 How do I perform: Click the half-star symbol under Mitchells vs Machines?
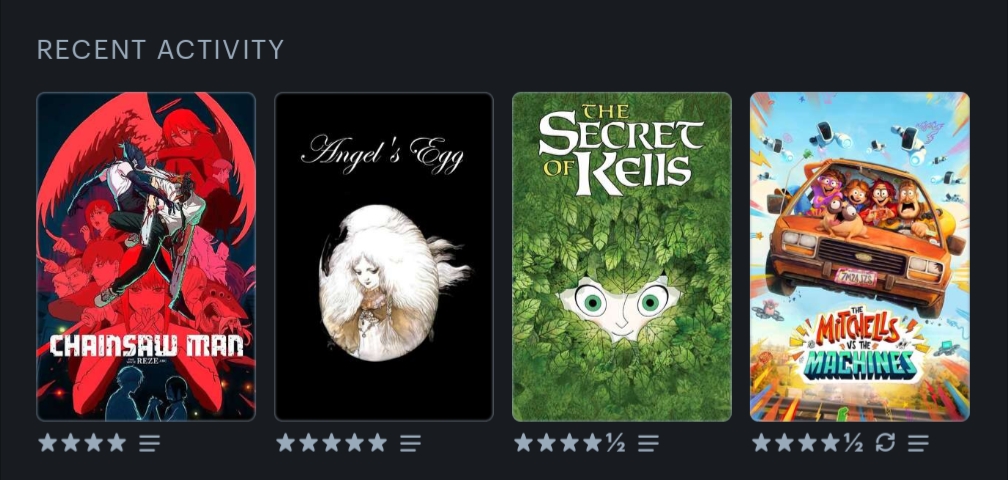(x=853, y=443)
